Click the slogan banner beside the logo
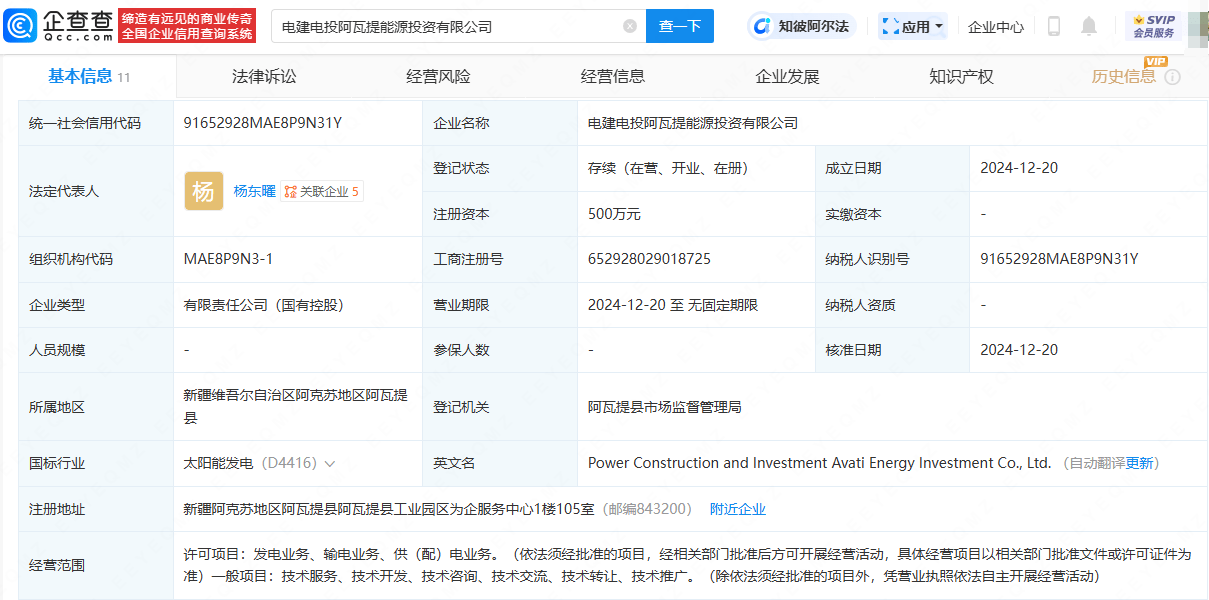This screenshot has height=600, width=1209. (x=187, y=26)
